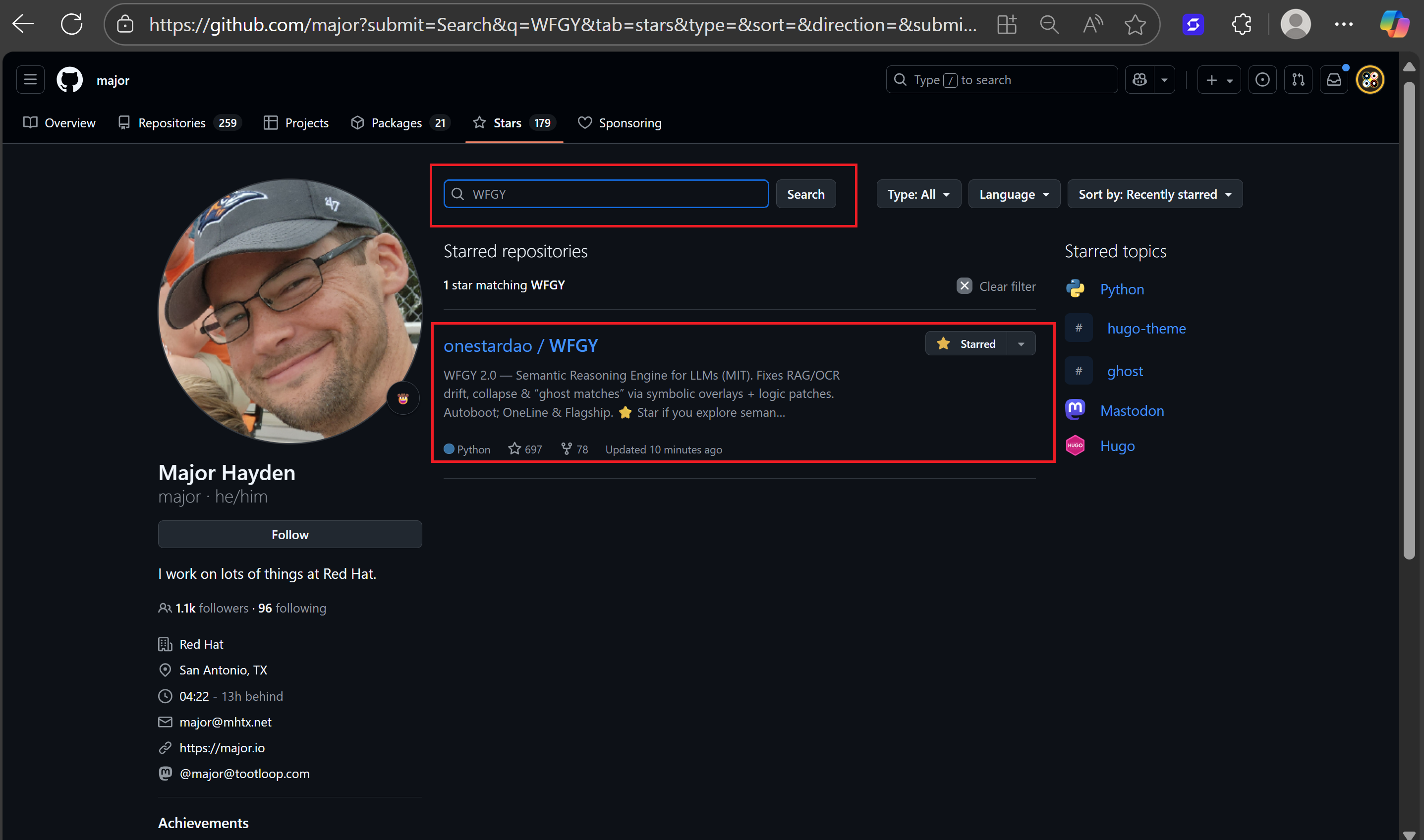Click the GitHub Octocat logo
Viewport: 1424px width, 840px height.
[x=69, y=80]
